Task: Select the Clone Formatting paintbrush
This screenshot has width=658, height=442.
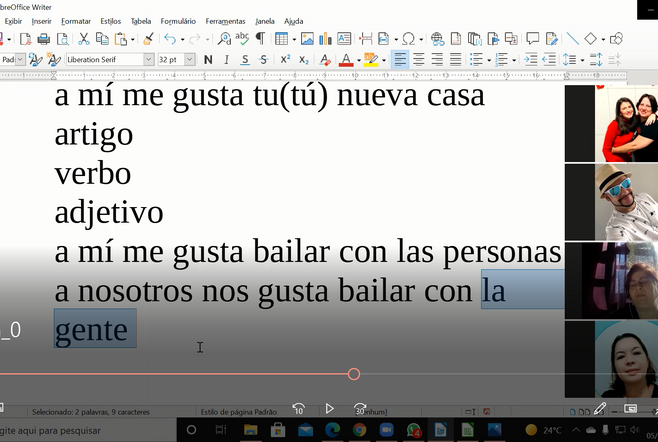Action: click(148, 39)
